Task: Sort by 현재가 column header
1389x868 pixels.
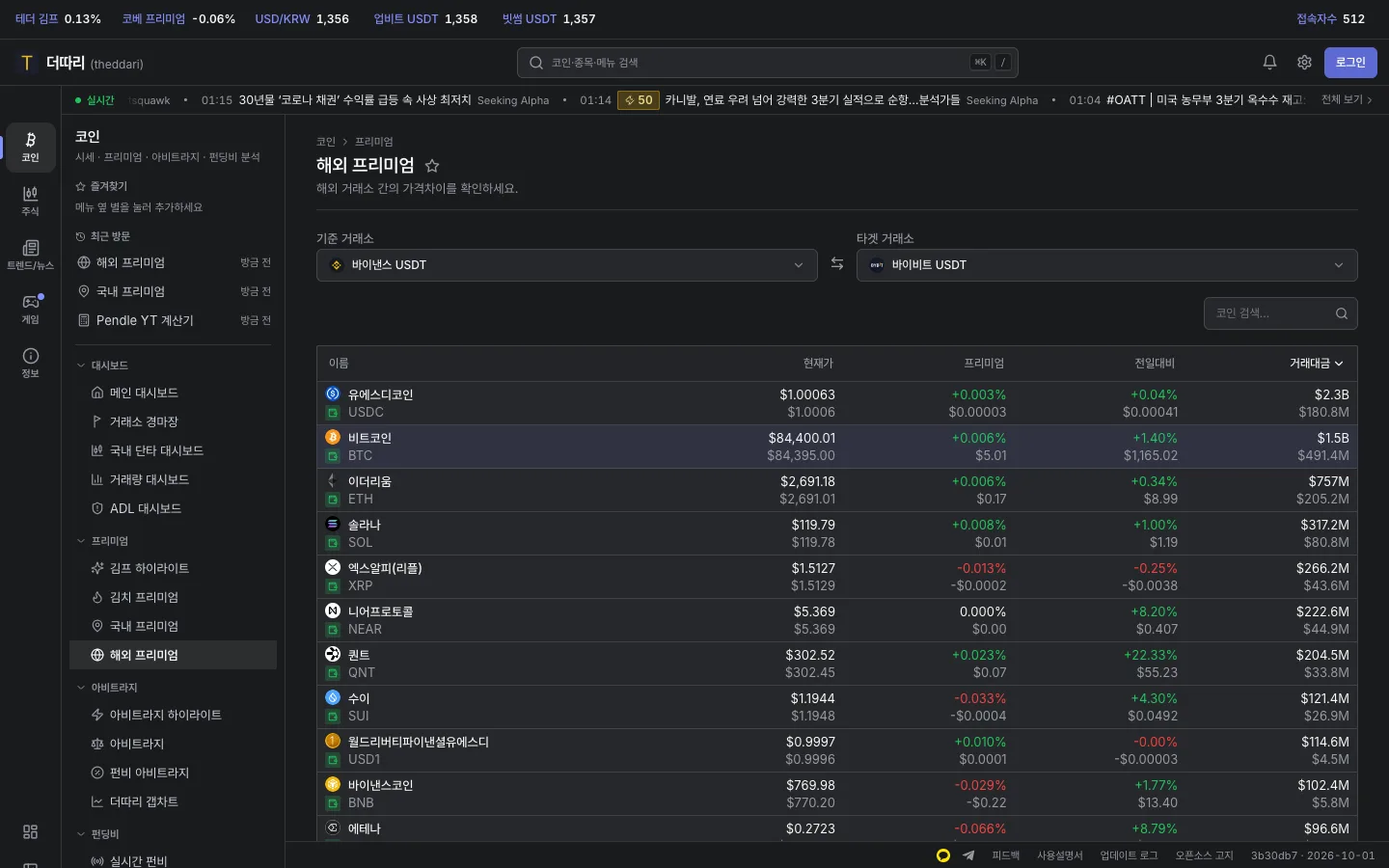Action: coord(818,364)
